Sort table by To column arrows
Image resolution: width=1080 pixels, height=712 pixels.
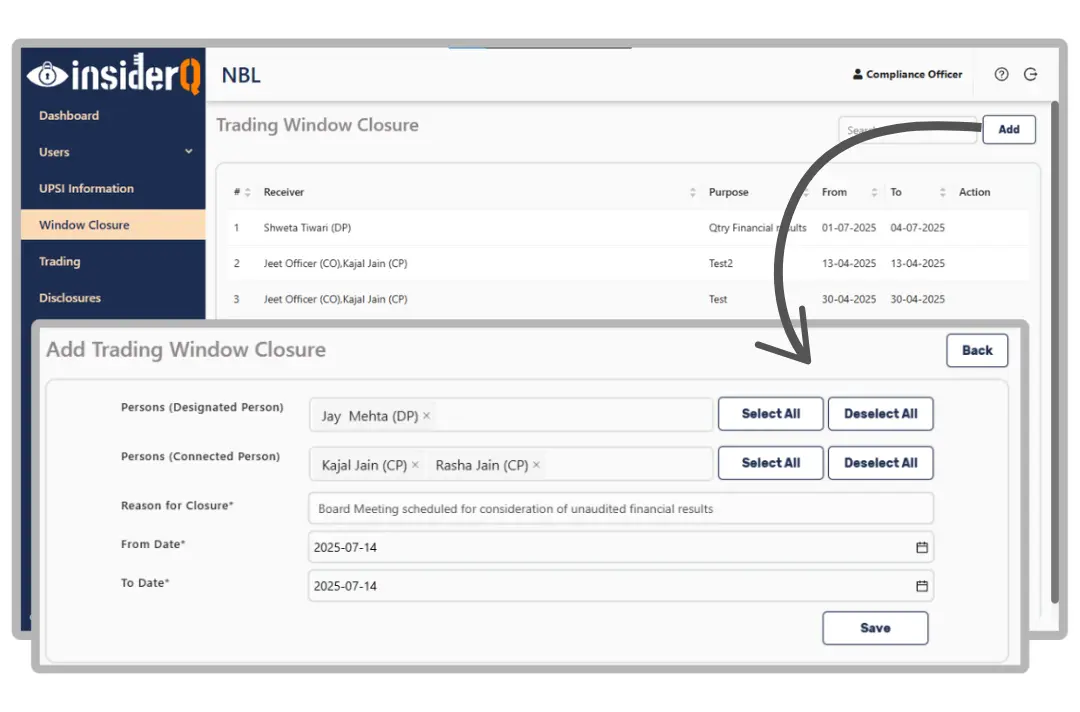click(x=942, y=192)
